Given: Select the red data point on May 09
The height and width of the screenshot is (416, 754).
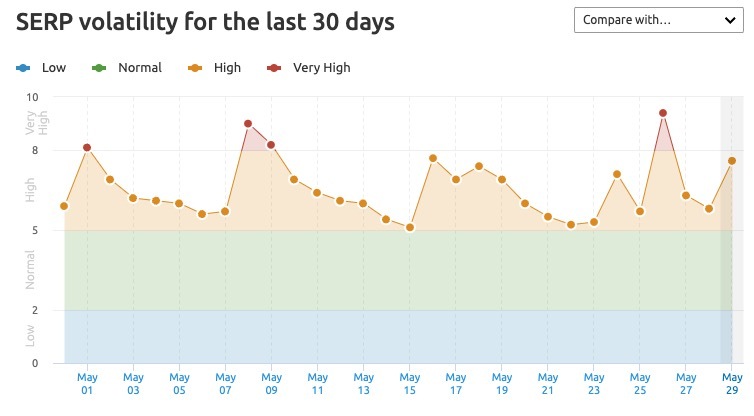Looking at the screenshot, I should (x=271, y=145).
